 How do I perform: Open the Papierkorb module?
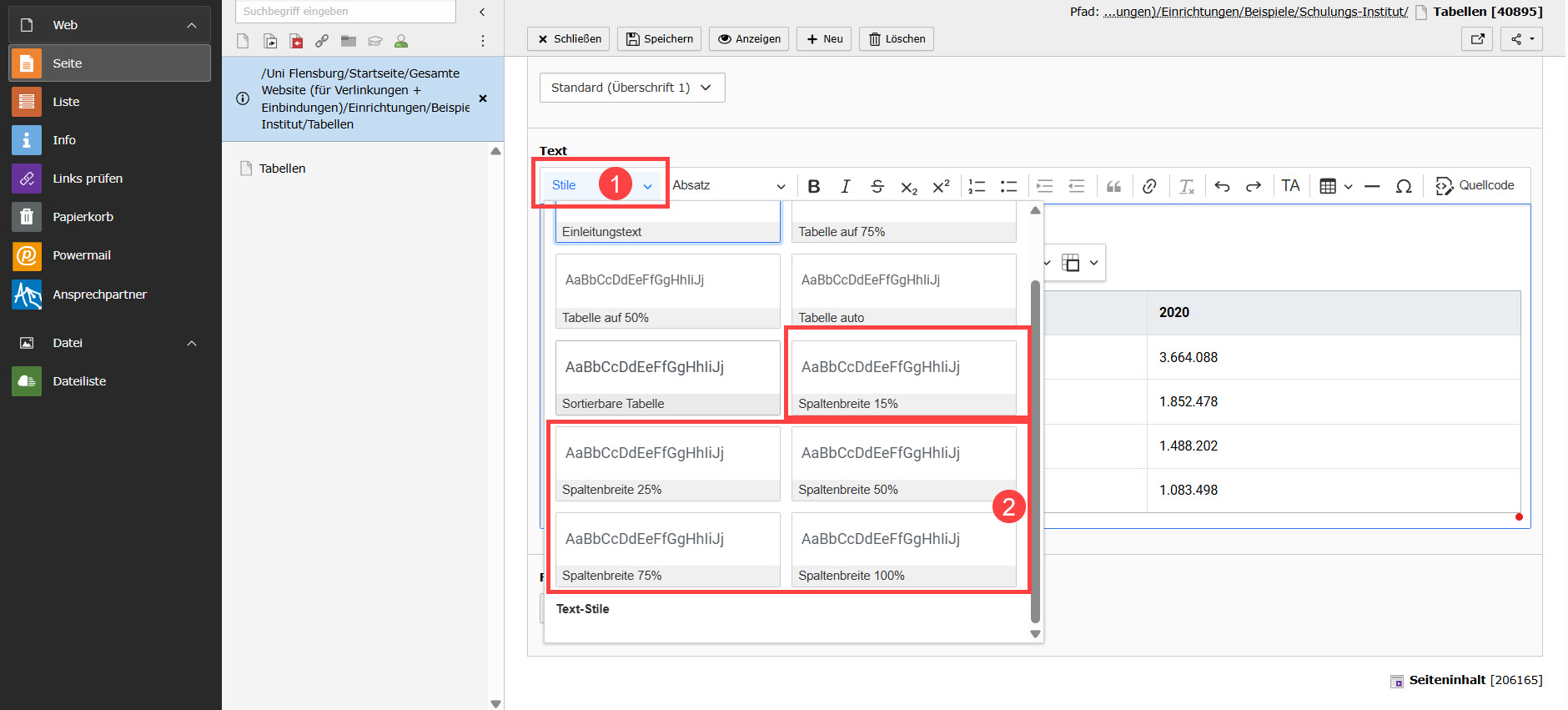(x=83, y=217)
